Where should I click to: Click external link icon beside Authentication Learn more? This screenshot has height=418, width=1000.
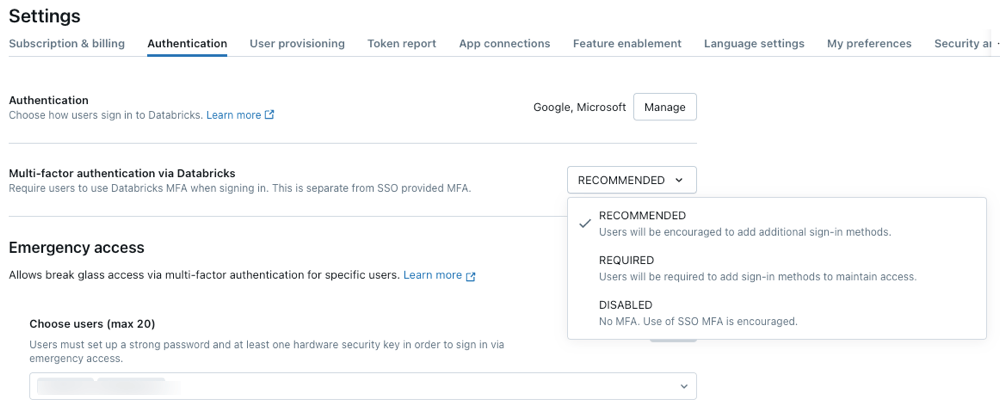[x=270, y=115]
